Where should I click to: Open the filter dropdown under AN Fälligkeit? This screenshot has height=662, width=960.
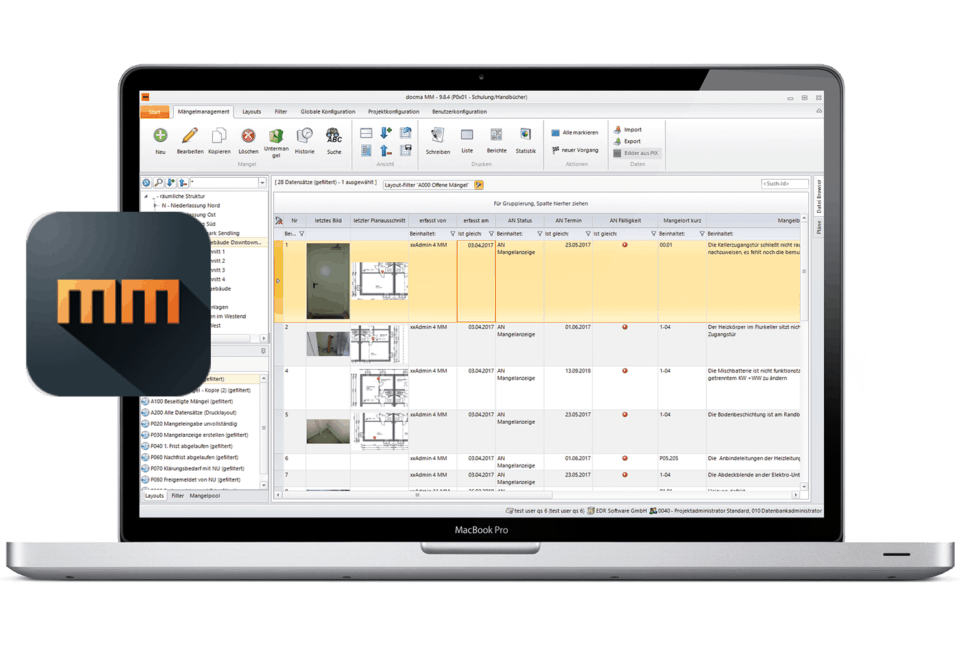click(x=653, y=234)
